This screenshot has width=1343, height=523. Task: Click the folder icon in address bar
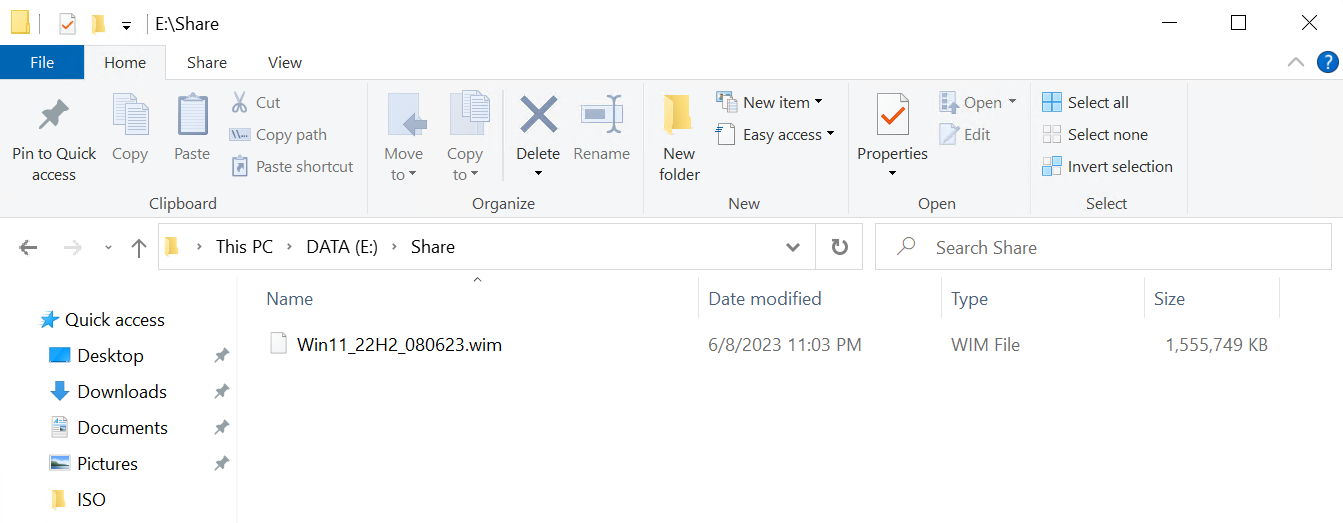click(x=172, y=247)
